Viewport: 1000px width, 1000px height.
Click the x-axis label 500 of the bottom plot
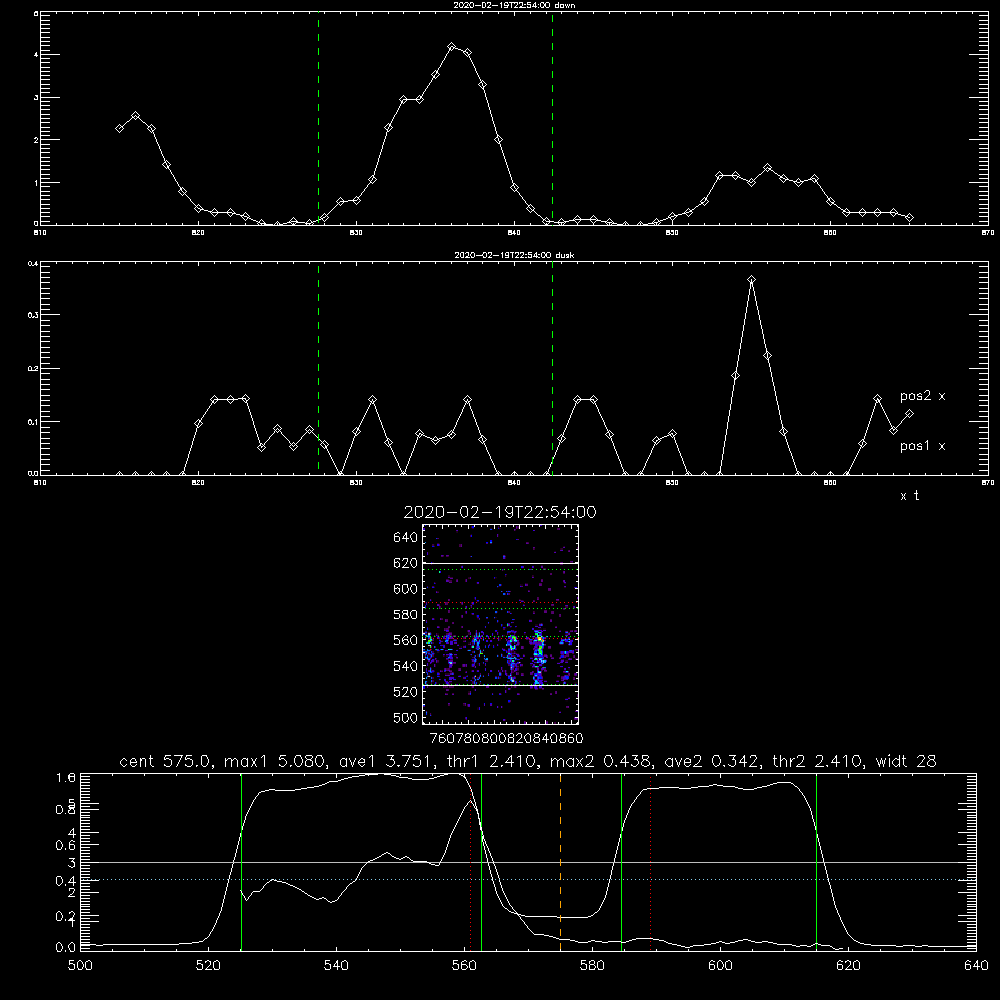click(80, 965)
